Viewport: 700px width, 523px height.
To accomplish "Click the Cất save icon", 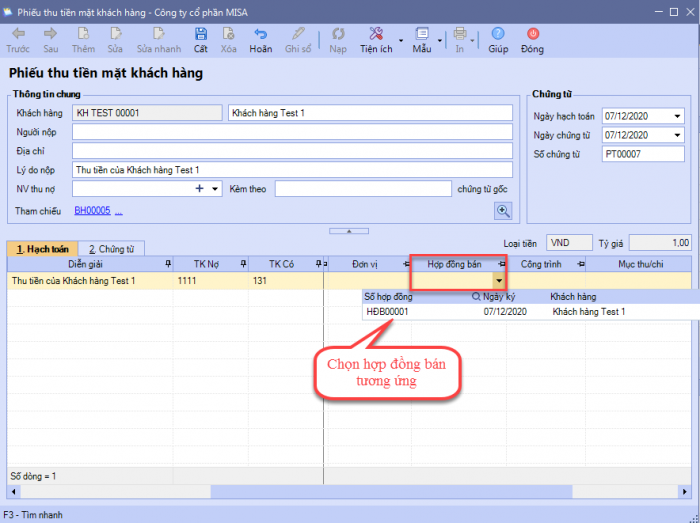I will pos(201,40).
